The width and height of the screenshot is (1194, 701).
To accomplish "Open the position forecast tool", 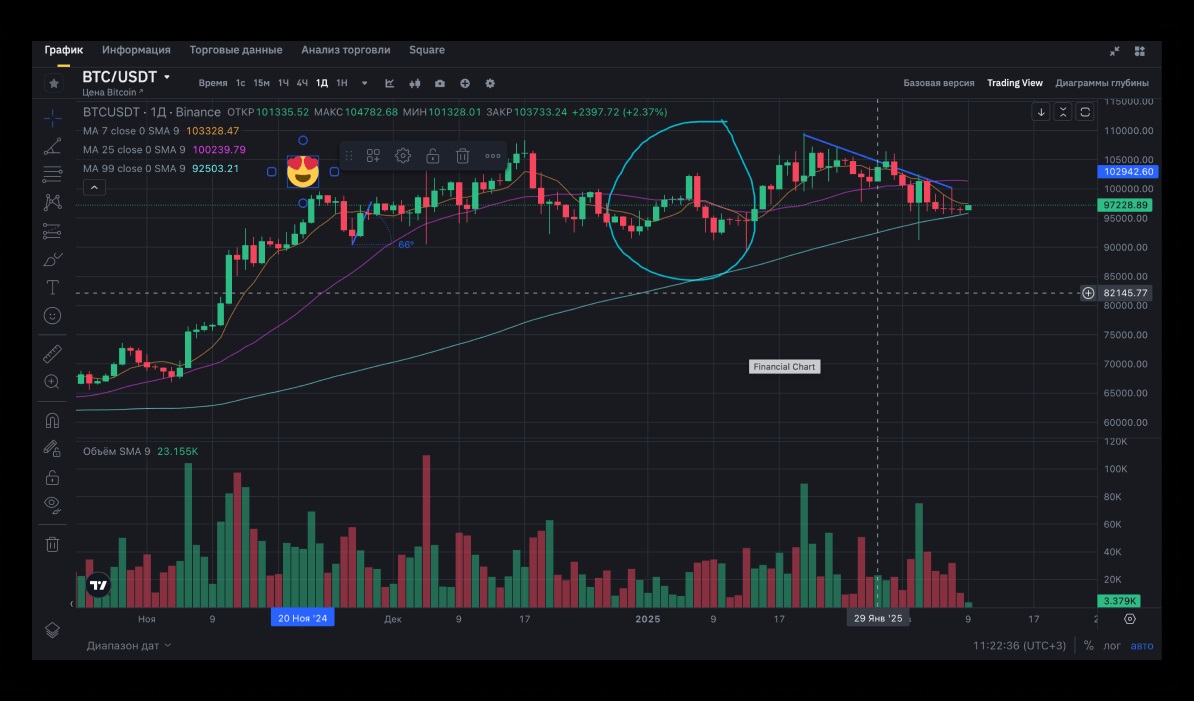I will (x=53, y=231).
